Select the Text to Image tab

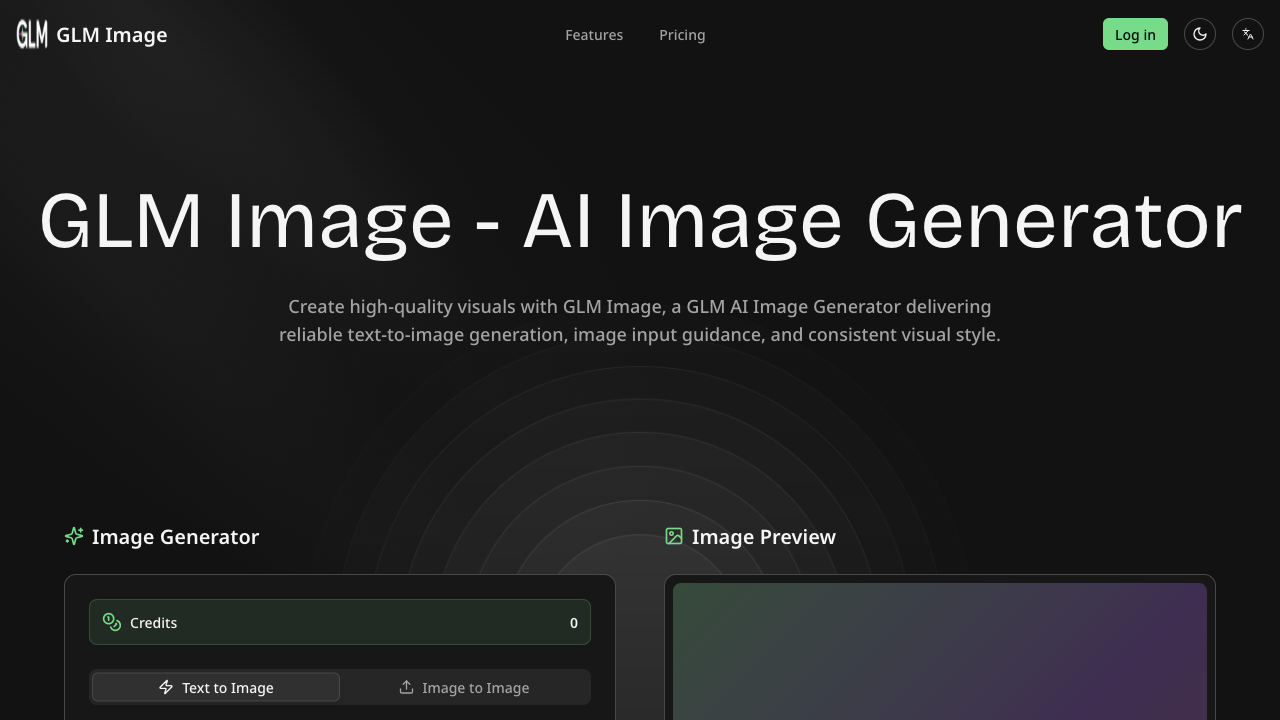pyautogui.click(x=216, y=687)
